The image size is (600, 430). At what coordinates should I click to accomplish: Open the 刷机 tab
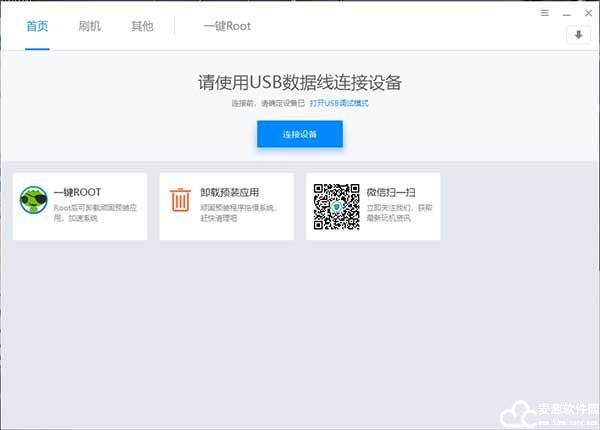(90, 26)
